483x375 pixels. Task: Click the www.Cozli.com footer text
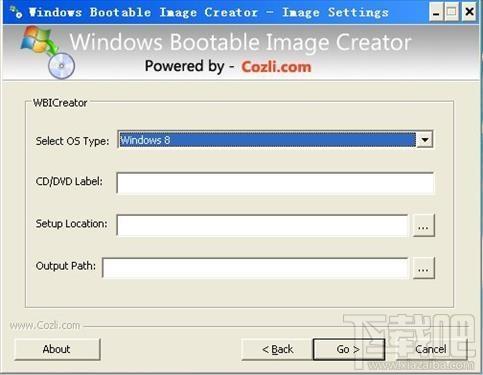coord(45,325)
